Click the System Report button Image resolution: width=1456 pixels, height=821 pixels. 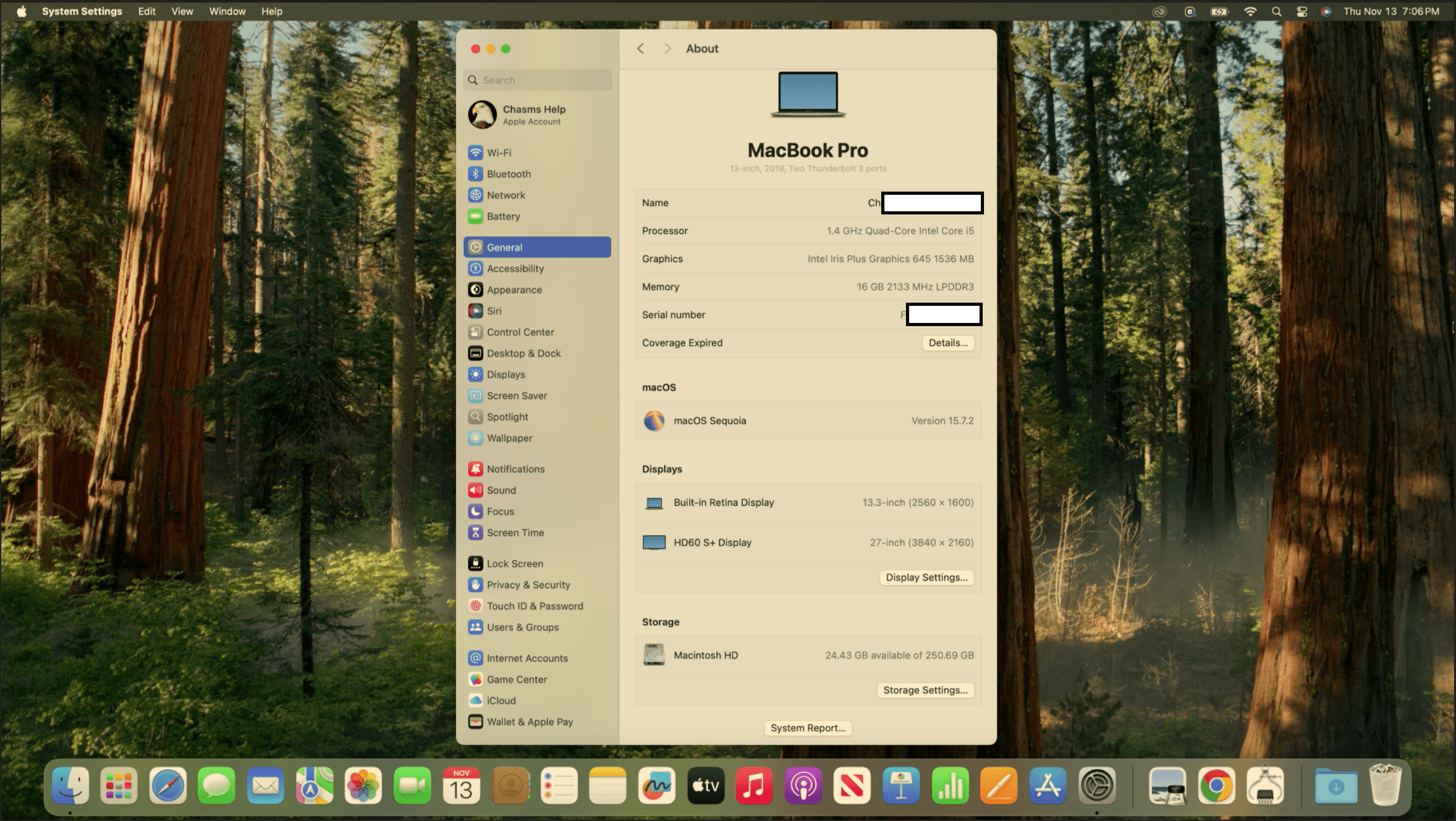[x=808, y=728]
